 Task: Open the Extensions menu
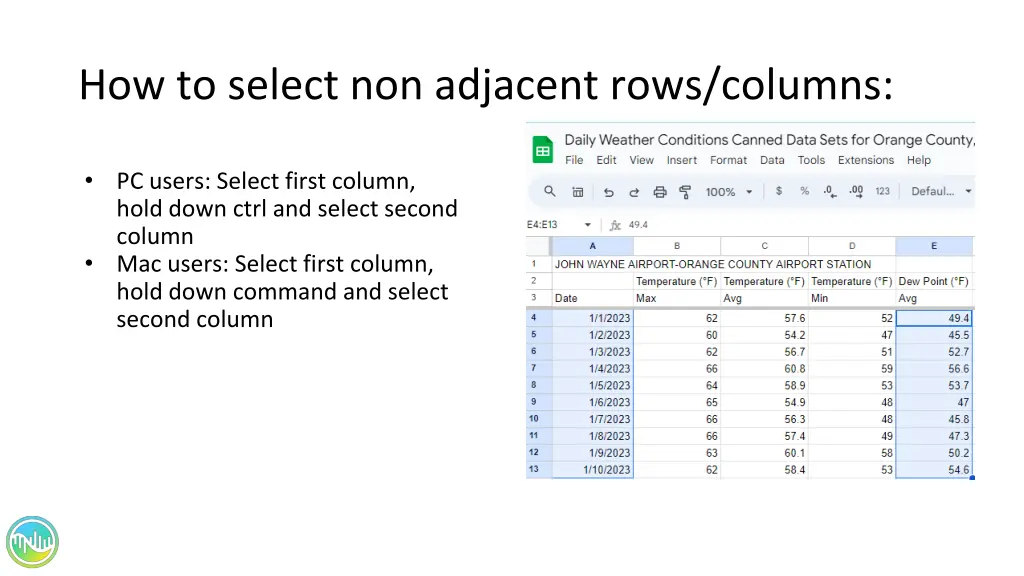[866, 160]
